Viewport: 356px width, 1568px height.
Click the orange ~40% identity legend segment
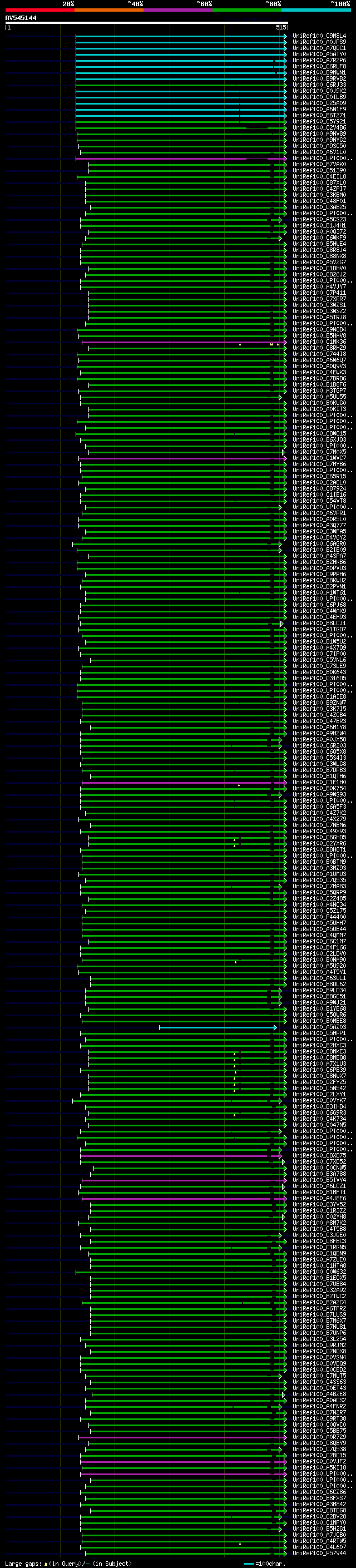[x=109, y=10]
